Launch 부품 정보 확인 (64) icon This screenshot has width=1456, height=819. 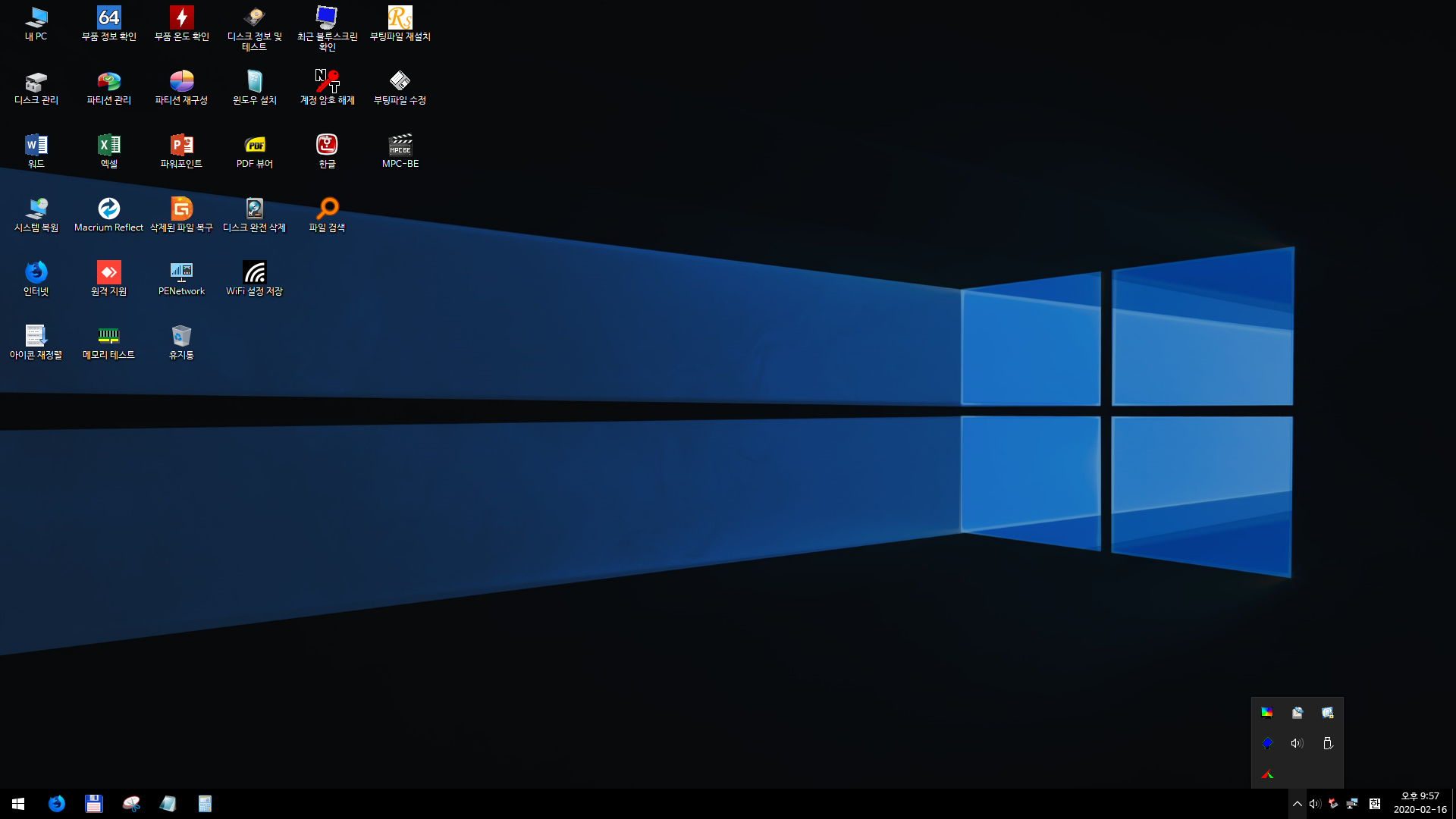(108, 24)
